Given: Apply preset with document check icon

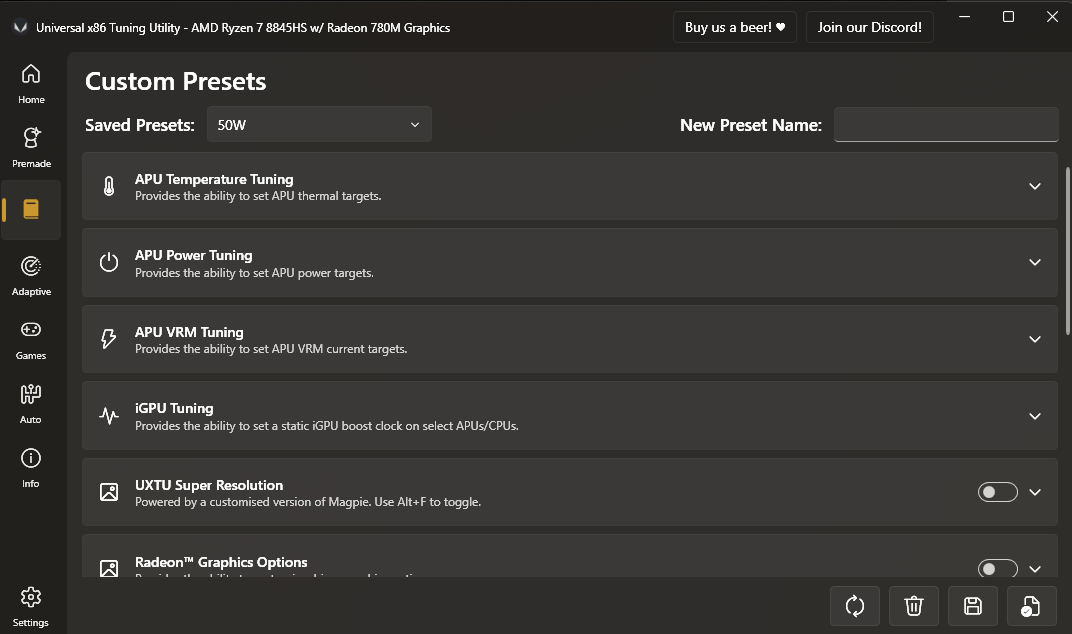Looking at the screenshot, I should 1032,606.
